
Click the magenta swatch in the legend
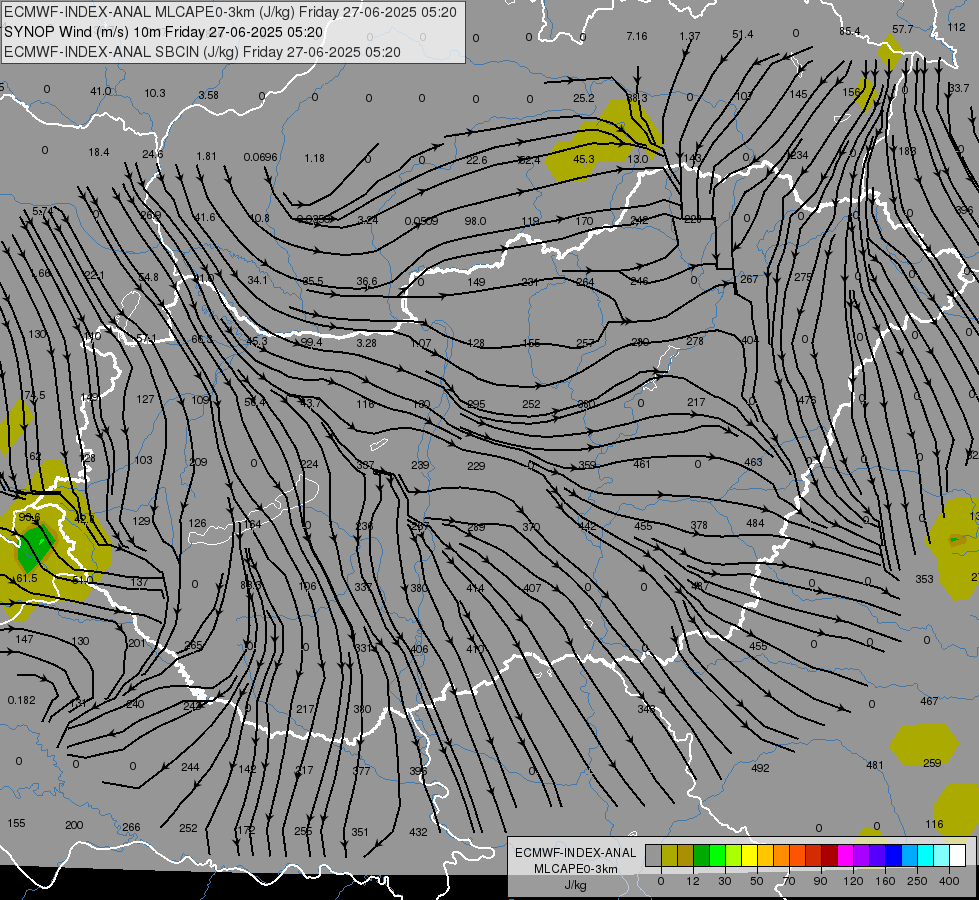click(x=845, y=856)
